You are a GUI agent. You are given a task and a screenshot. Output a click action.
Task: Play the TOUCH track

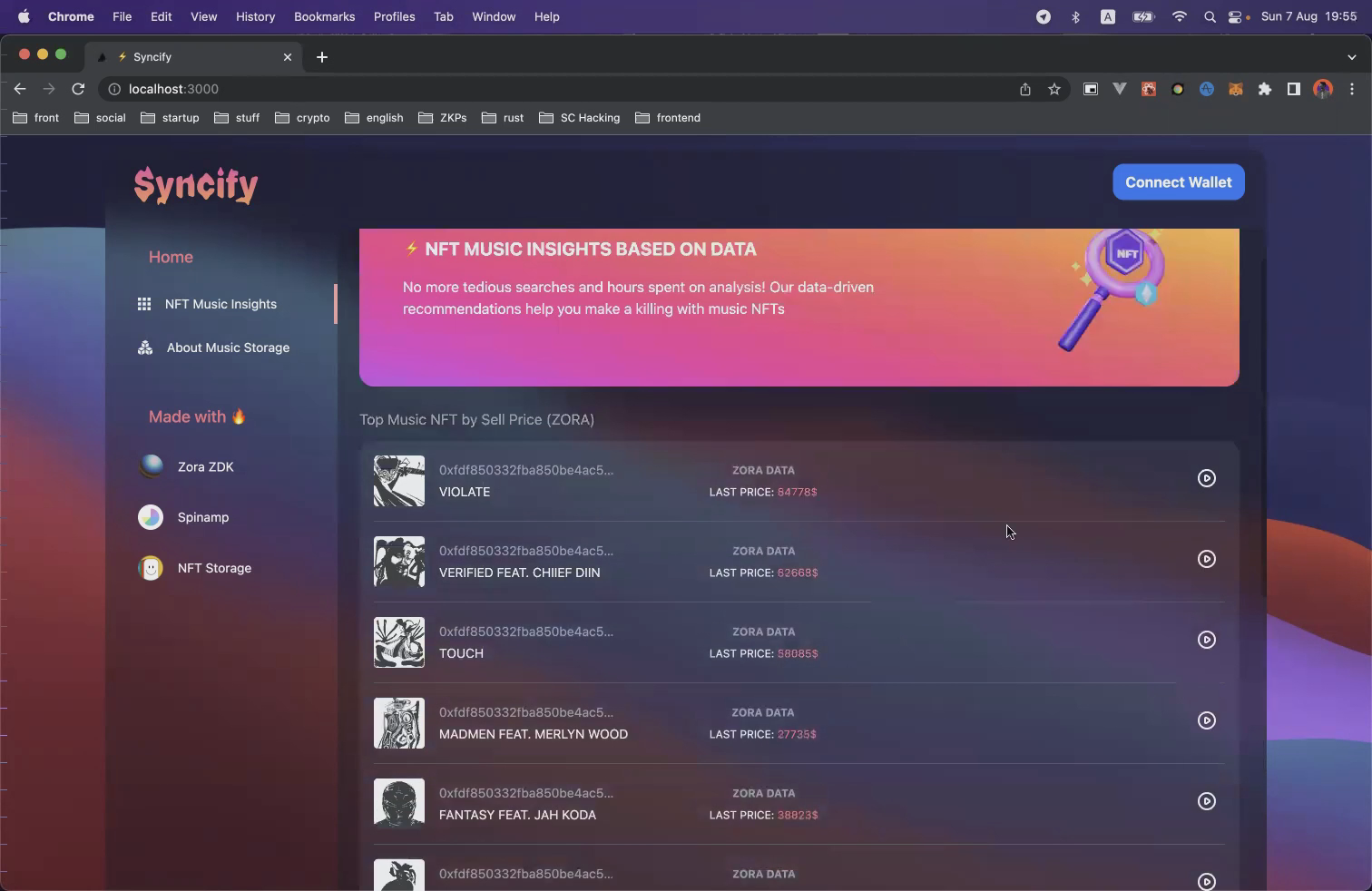tap(1206, 640)
